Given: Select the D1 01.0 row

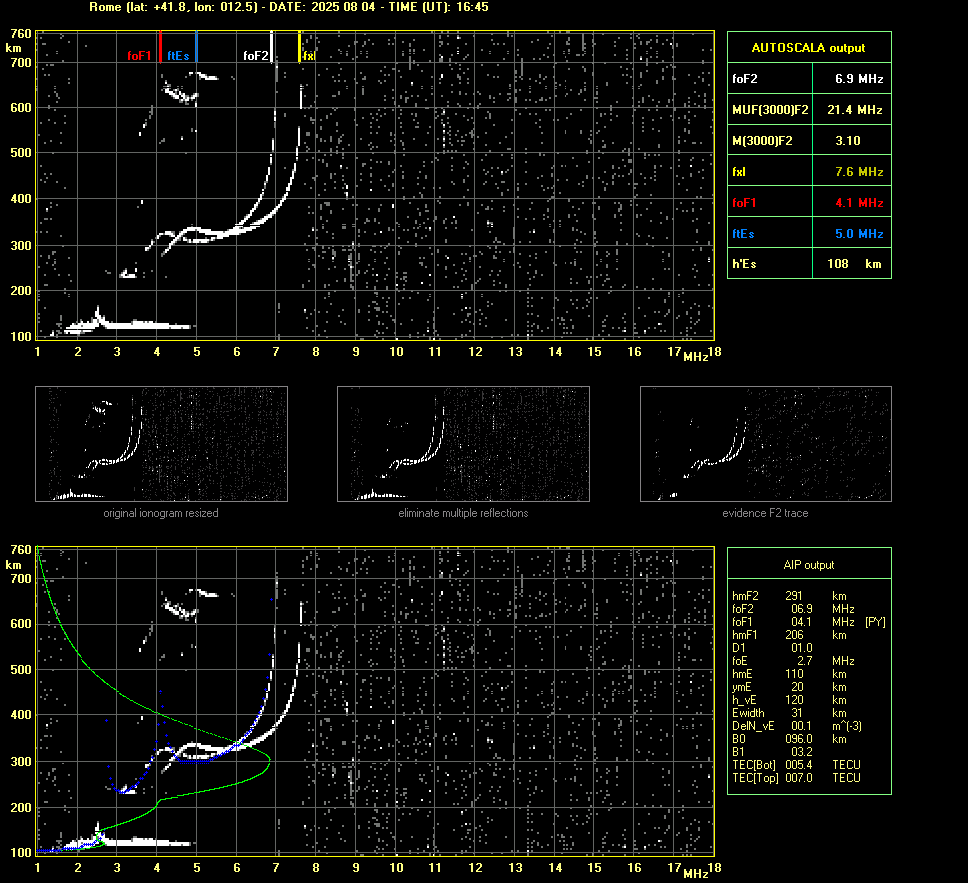Looking at the screenshot, I should [772, 648].
